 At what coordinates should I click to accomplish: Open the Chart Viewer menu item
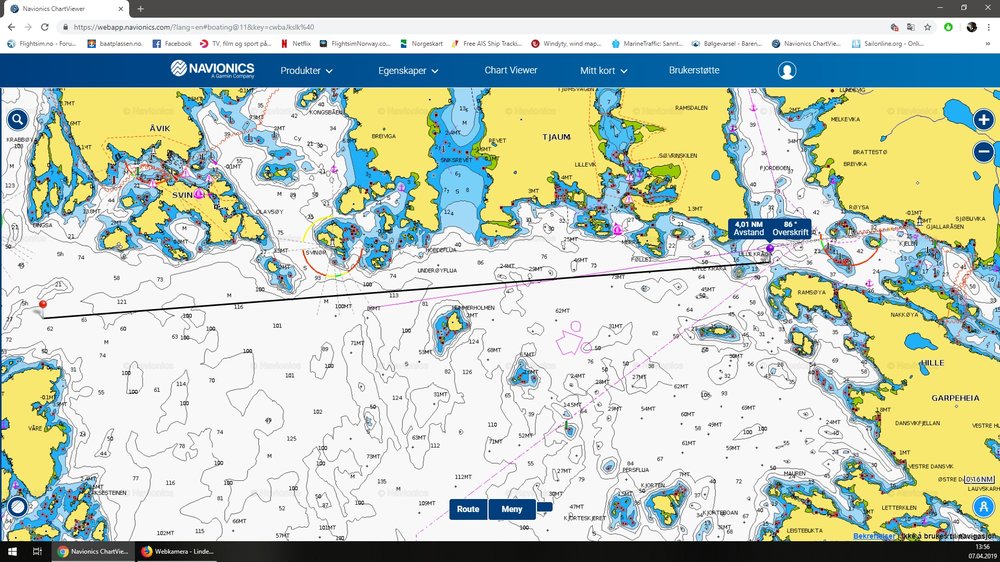511,70
